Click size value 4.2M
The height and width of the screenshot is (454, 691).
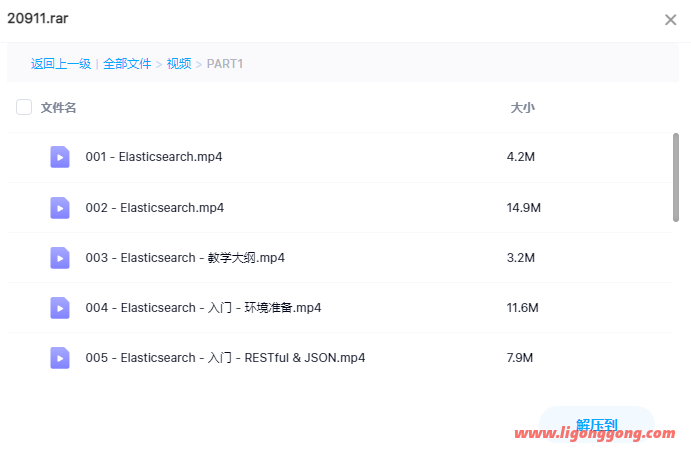pyautogui.click(x=520, y=157)
